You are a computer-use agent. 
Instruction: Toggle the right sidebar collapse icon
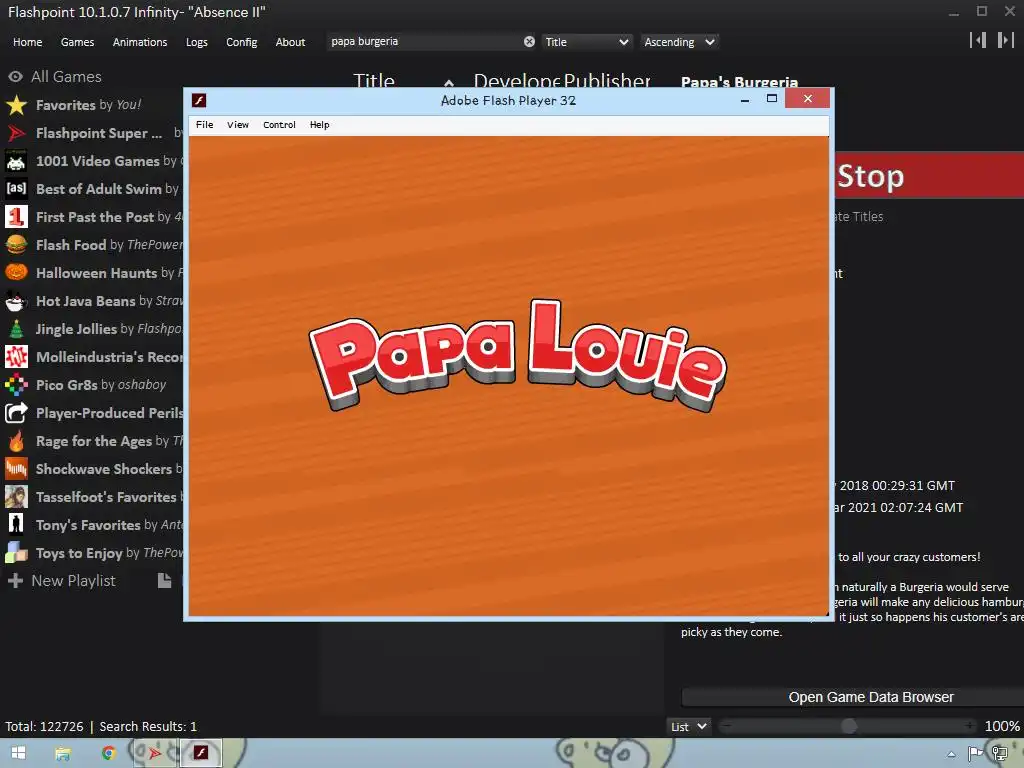pyautogui.click(x=1006, y=40)
